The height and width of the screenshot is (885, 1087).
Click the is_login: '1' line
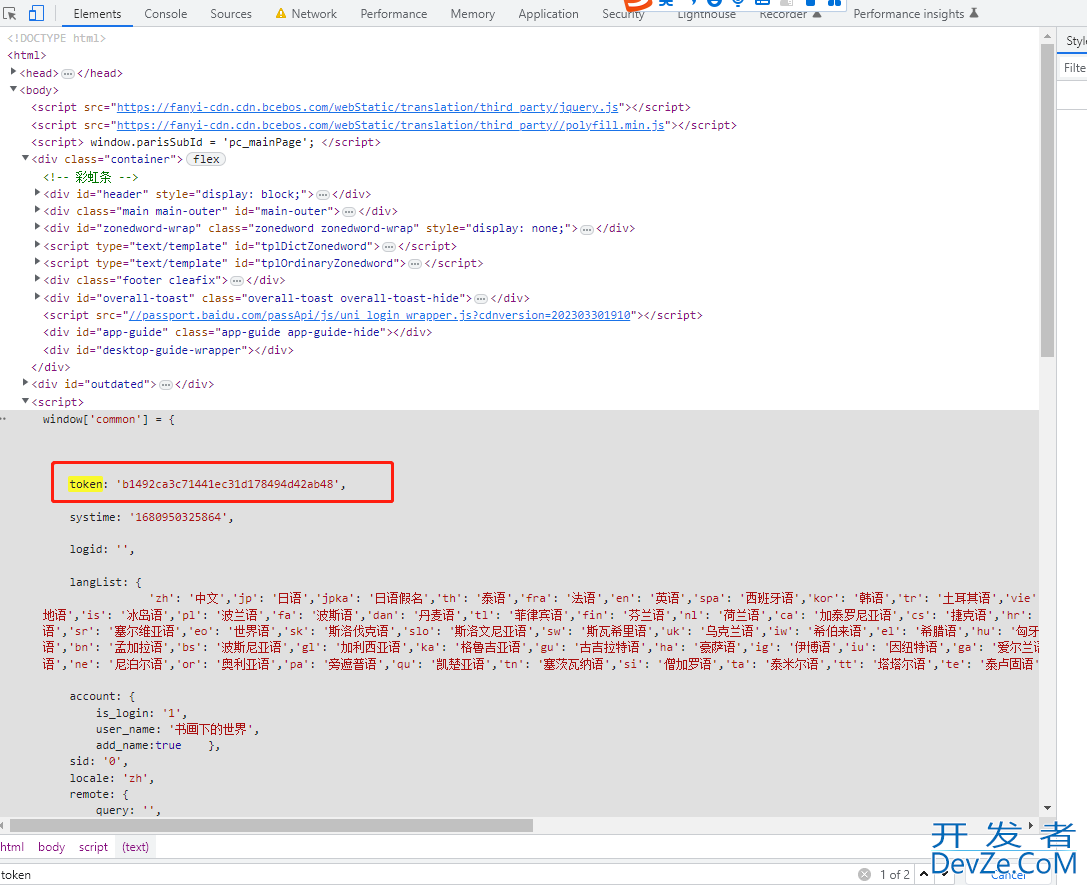[141, 713]
